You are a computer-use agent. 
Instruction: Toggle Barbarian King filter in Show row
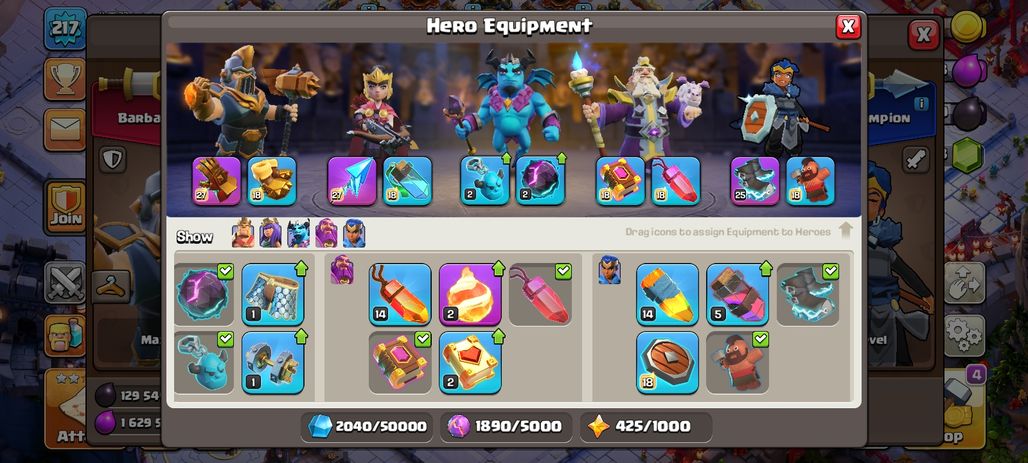[243, 233]
